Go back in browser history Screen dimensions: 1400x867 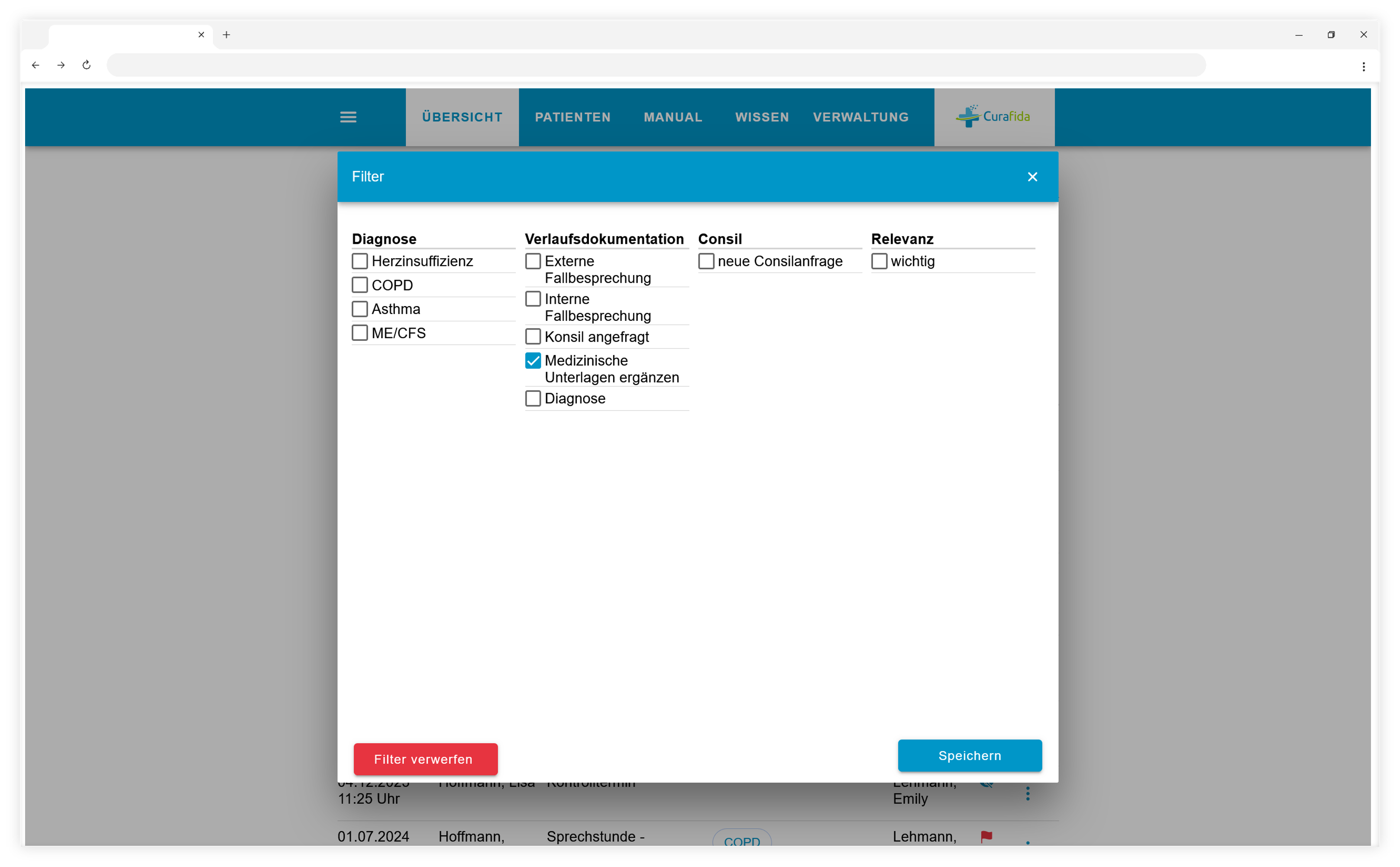(36, 65)
